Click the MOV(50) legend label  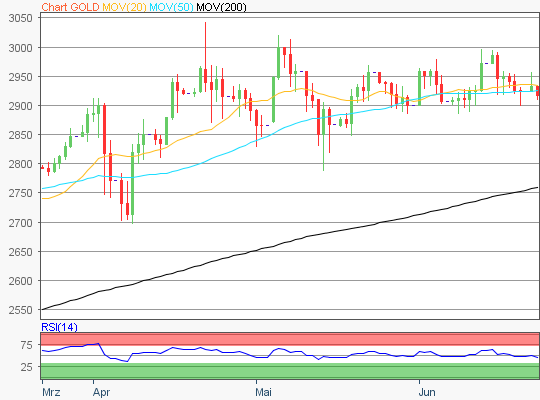pyautogui.click(x=171, y=7)
